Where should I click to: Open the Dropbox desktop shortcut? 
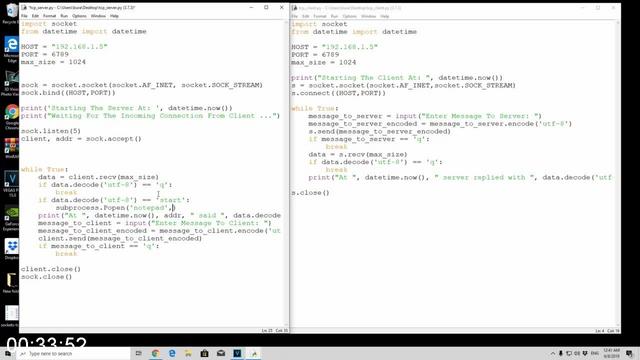(x=11, y=249)
